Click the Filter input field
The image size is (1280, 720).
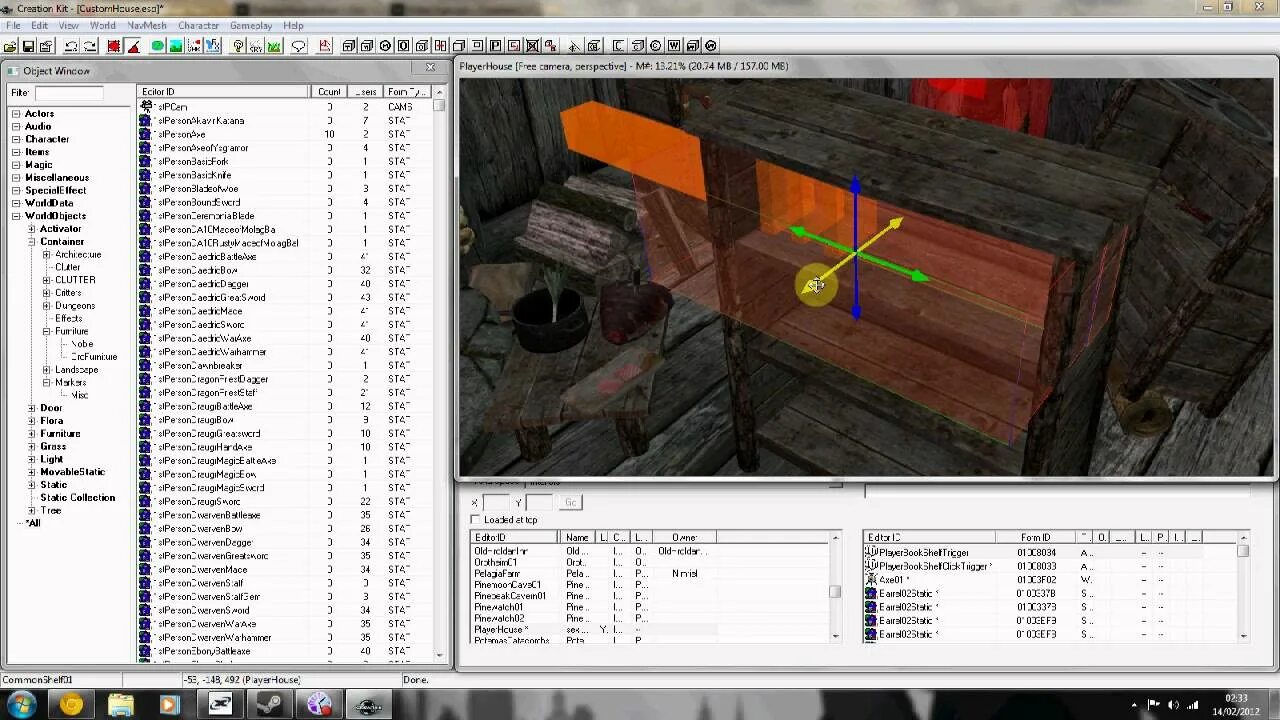pyautogui.click(x=69, y=93)
